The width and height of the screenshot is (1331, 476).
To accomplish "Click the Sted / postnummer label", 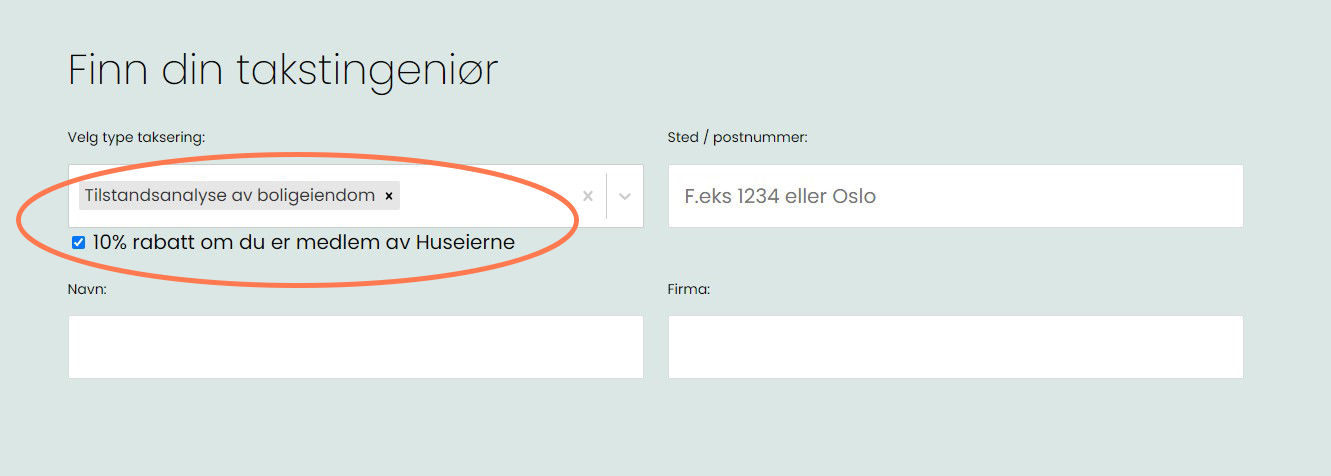I will point(737,137).
